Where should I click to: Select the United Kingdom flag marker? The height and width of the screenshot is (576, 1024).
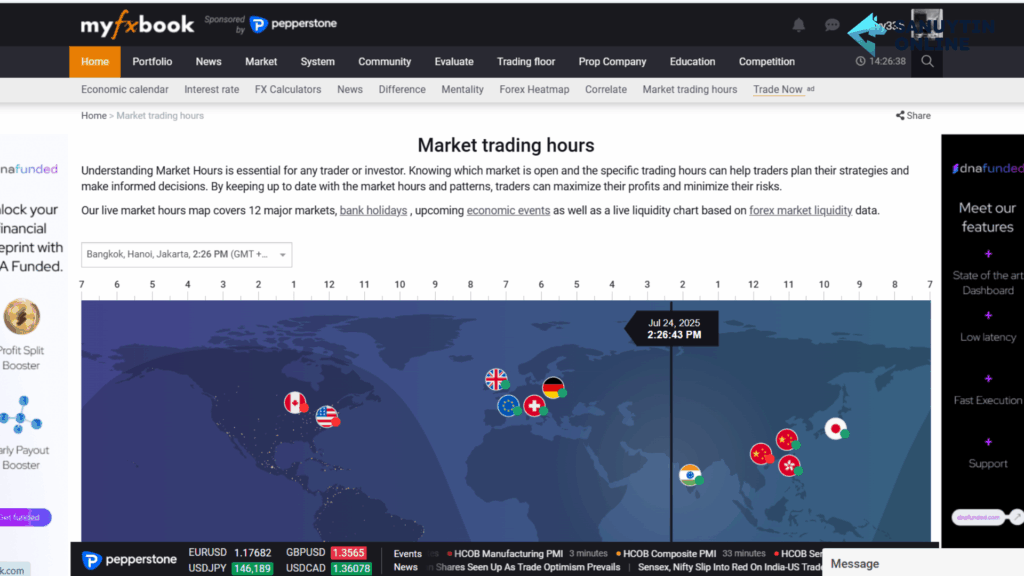click(x=497, y=379)
